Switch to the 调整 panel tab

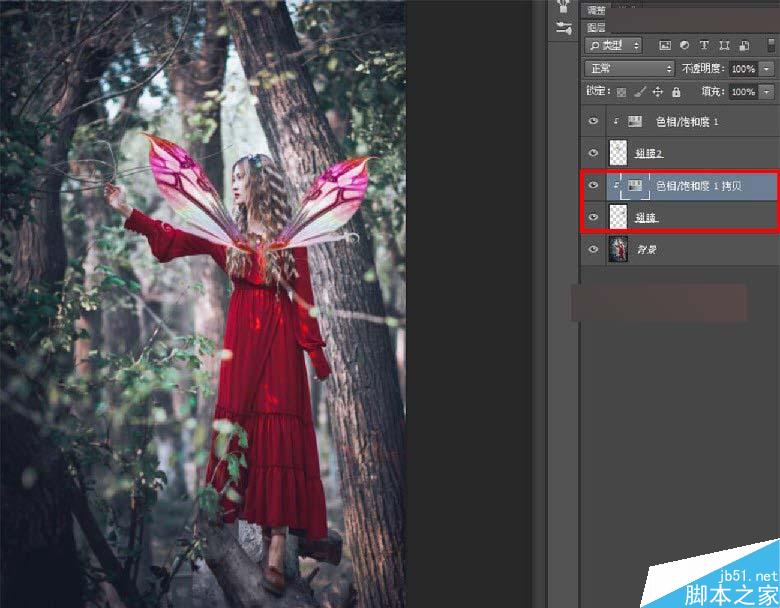tap(596, 10)
